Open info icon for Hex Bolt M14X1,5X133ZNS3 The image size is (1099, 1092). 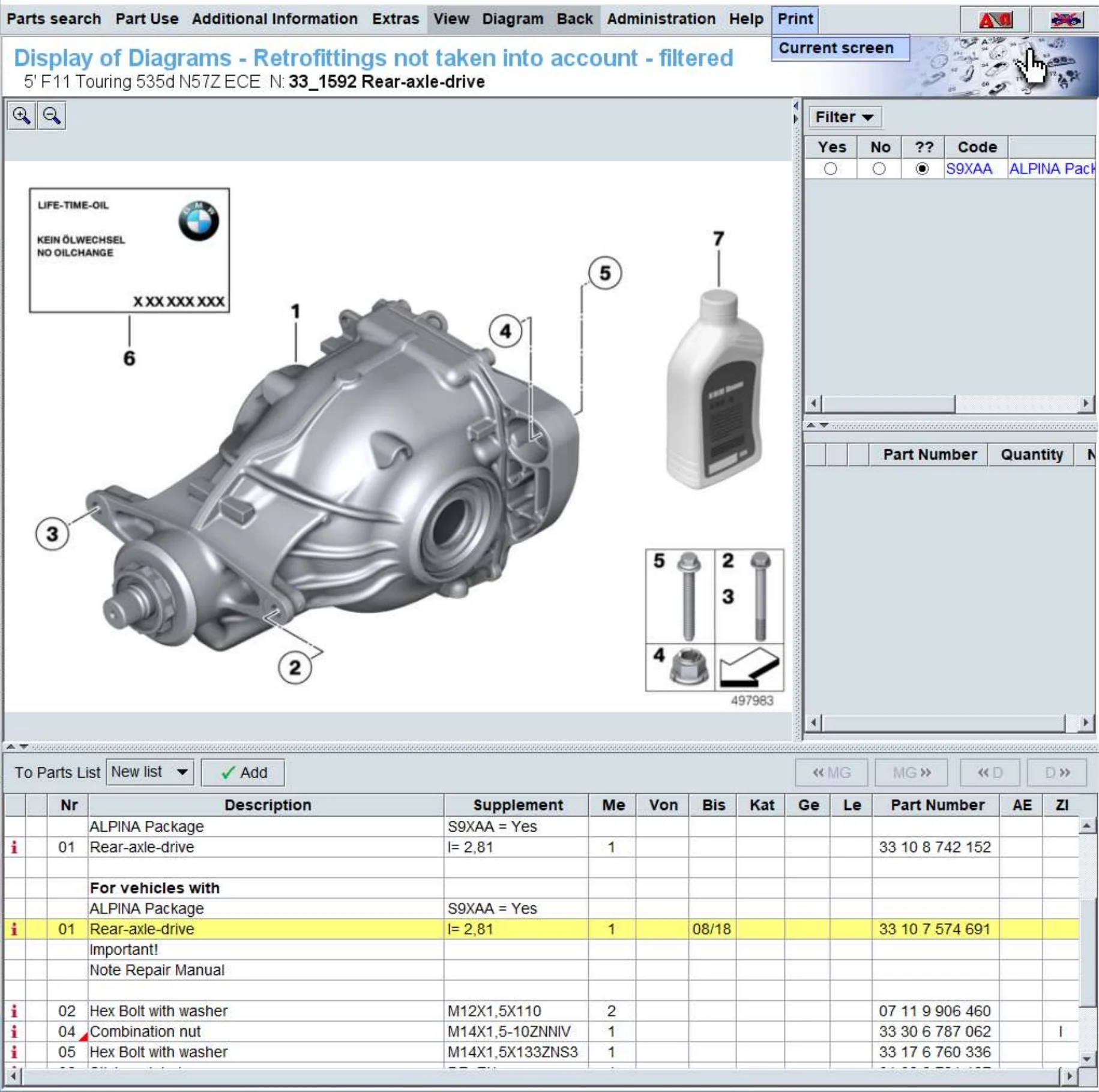click(x=14, y=1052)
